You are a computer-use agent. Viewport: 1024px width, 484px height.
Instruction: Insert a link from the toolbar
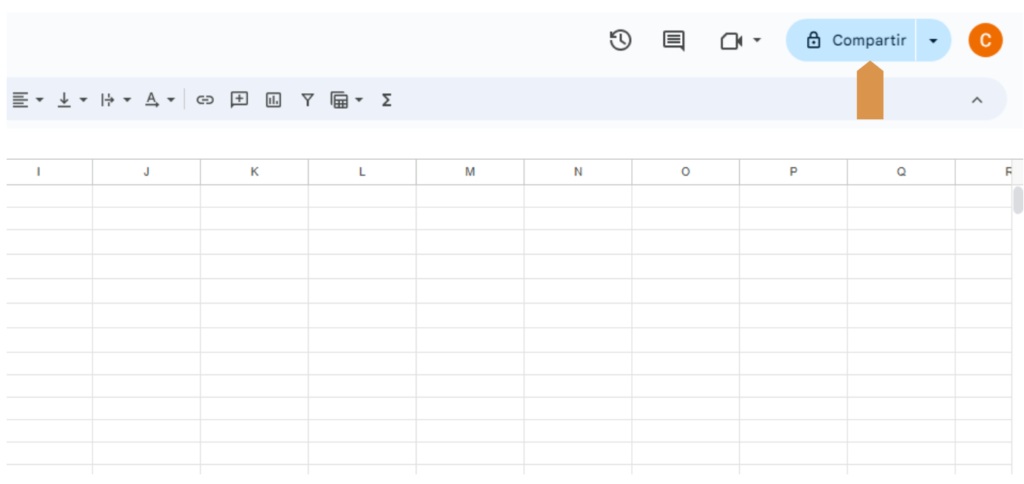[205, 100]
